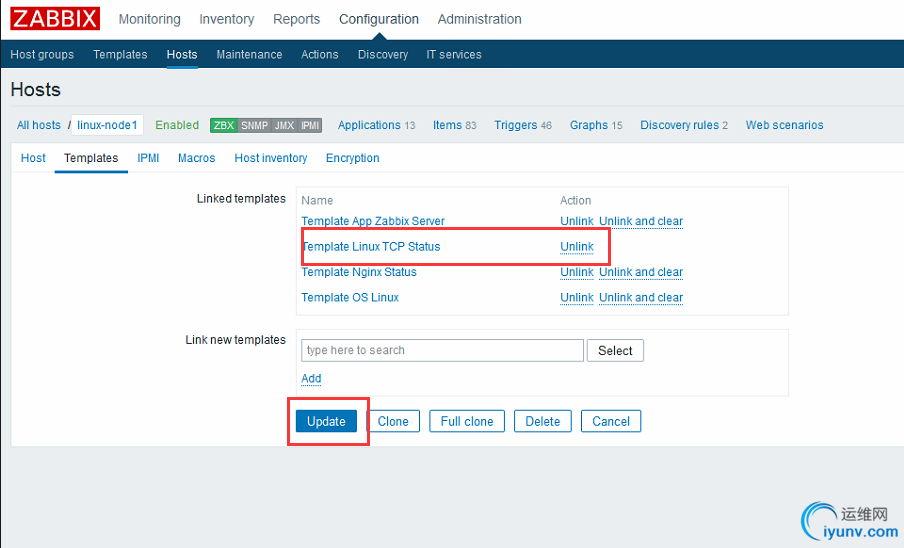The width and height of the screenshot is (904, 548).
Task: Click the Enabled status link
Action: pos(177,125)
